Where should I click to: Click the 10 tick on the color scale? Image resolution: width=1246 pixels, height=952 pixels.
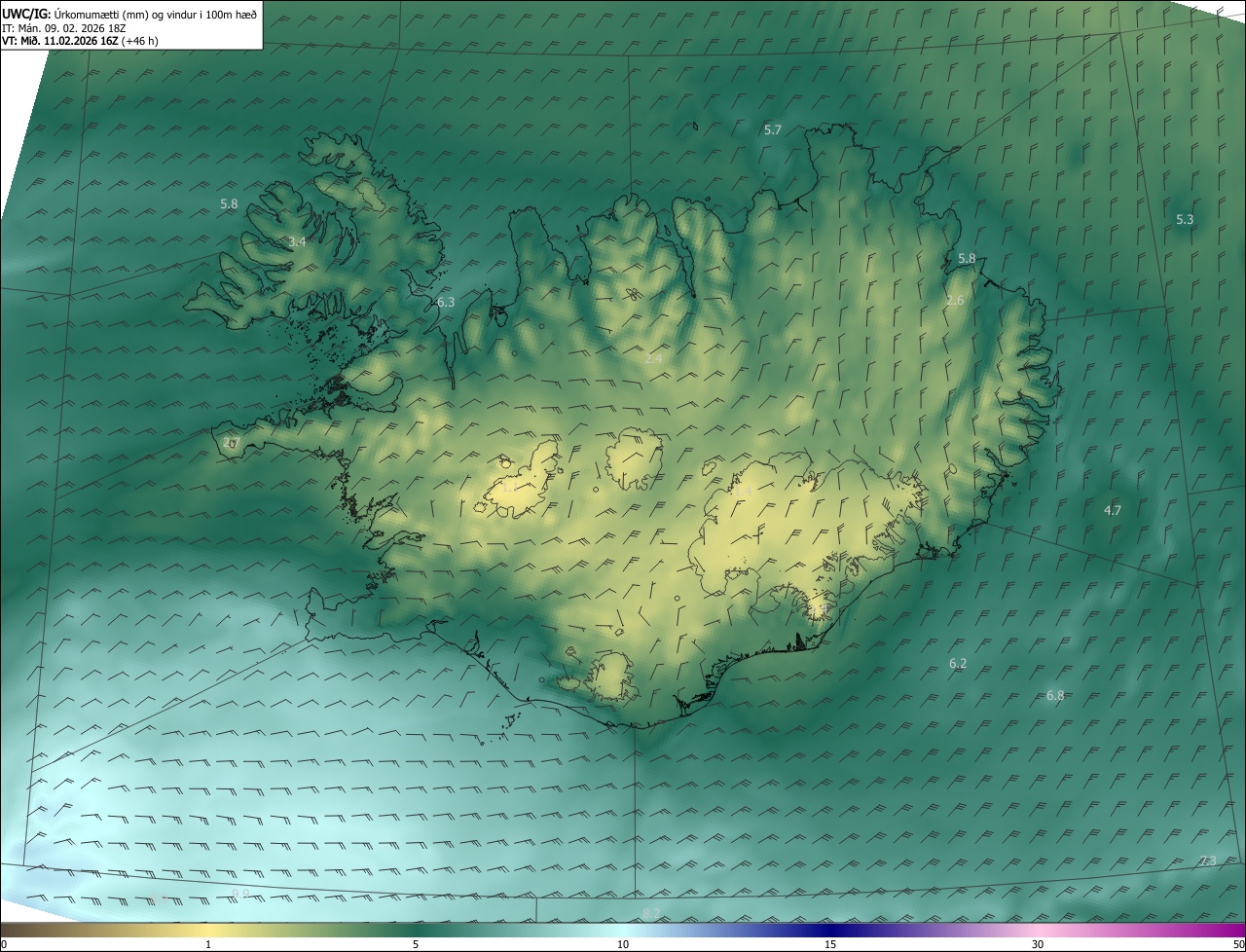coord(623,944)
